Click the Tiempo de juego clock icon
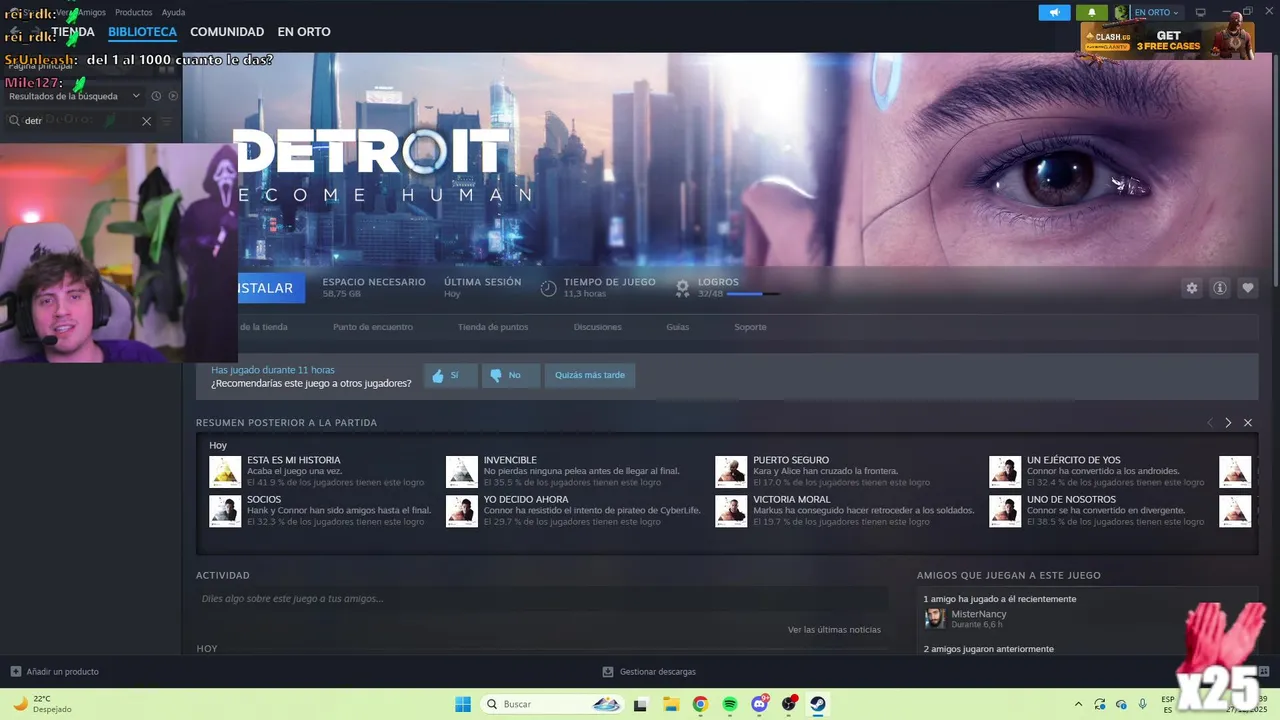 548,288
